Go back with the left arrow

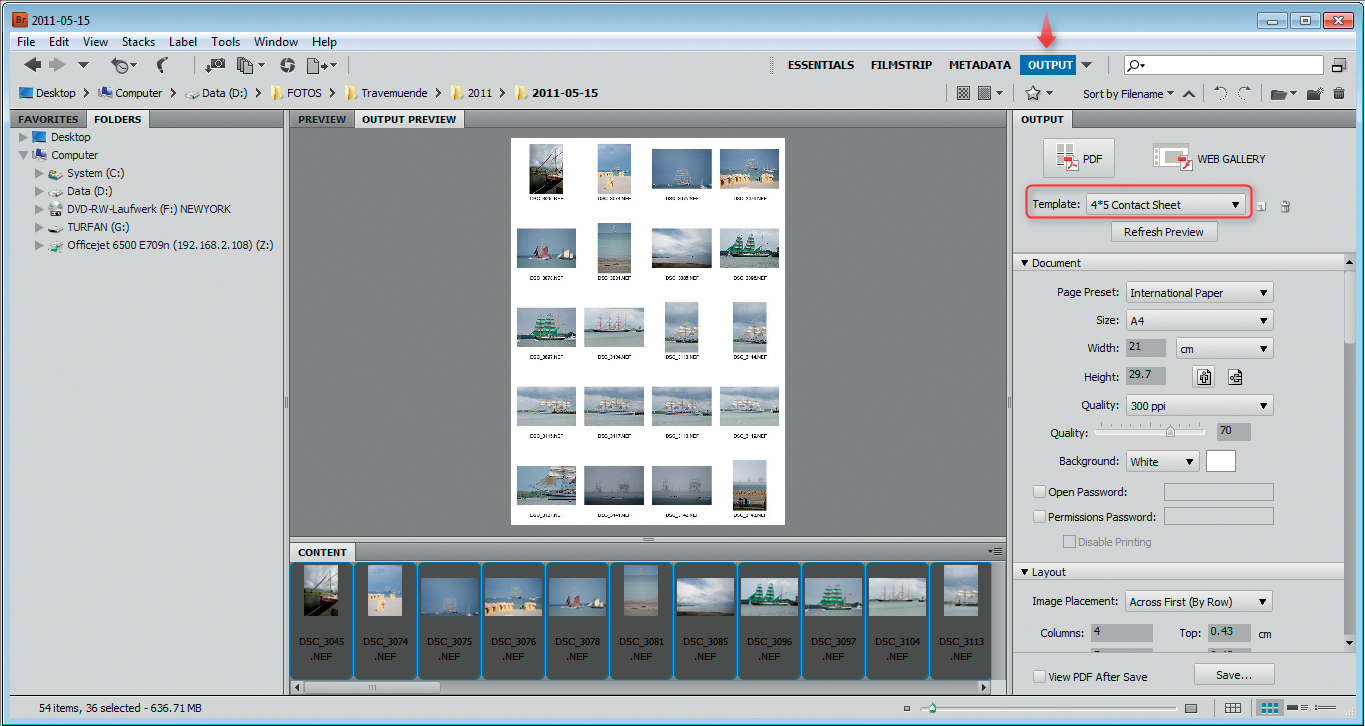[33, 65]
